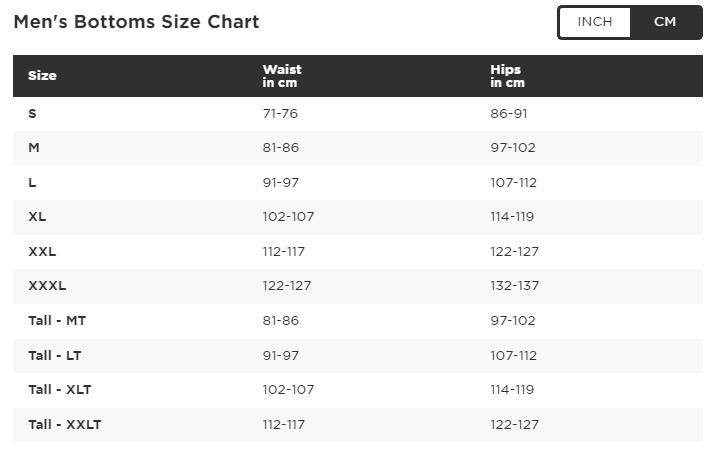Click the Size column header
The height and width of the screenshot is (460, 715).
coord(42,76)
